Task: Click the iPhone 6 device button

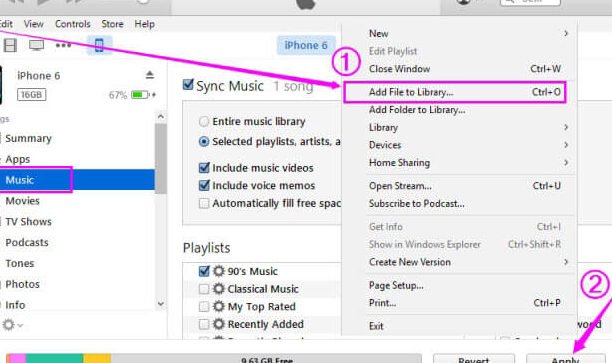Action: 306,45
